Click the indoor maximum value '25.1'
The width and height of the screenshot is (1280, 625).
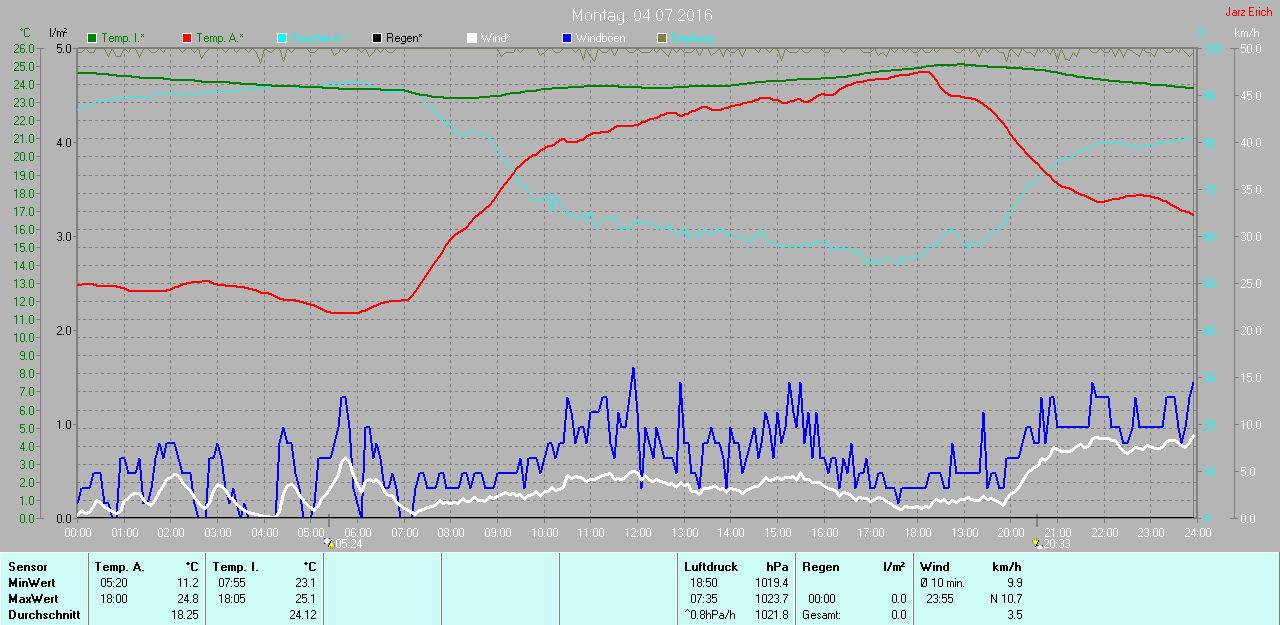tap(305, 599)
